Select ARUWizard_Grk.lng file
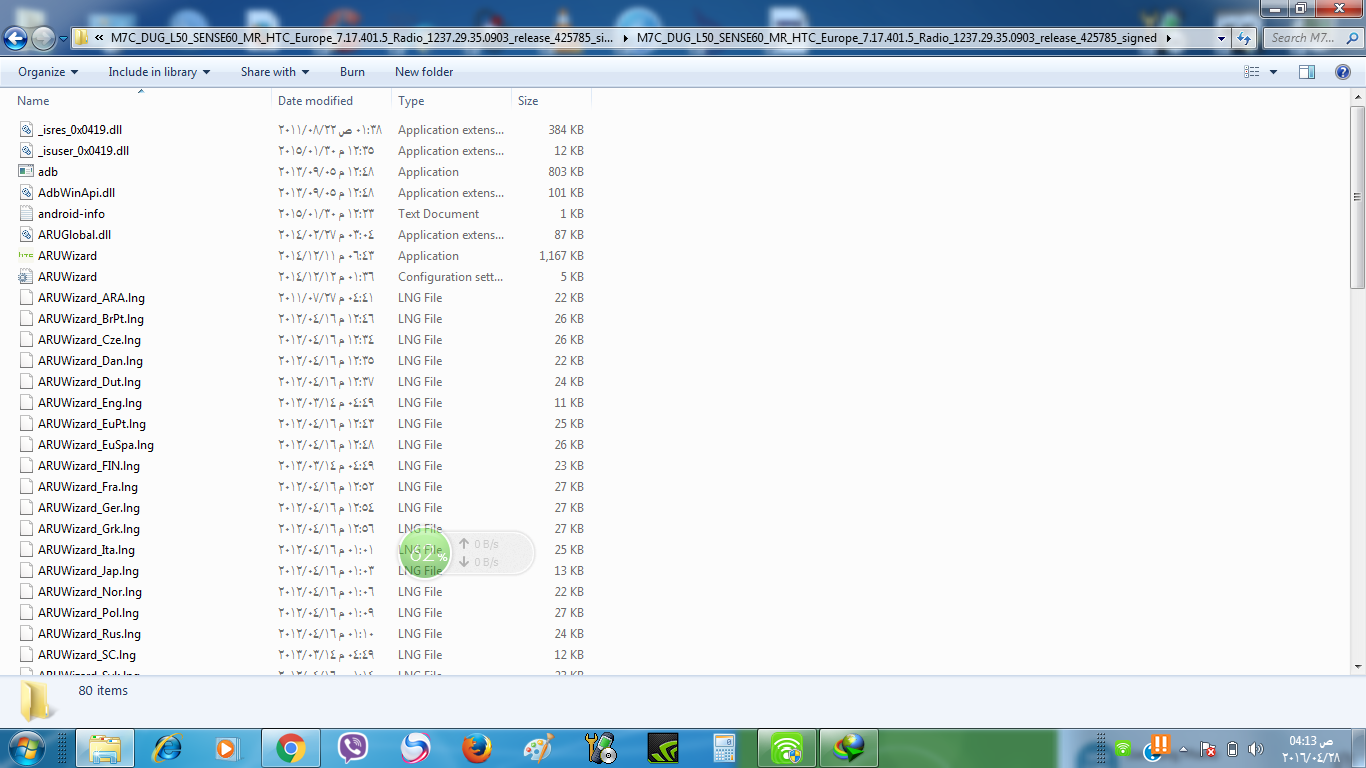 click(x=89, y=529)
